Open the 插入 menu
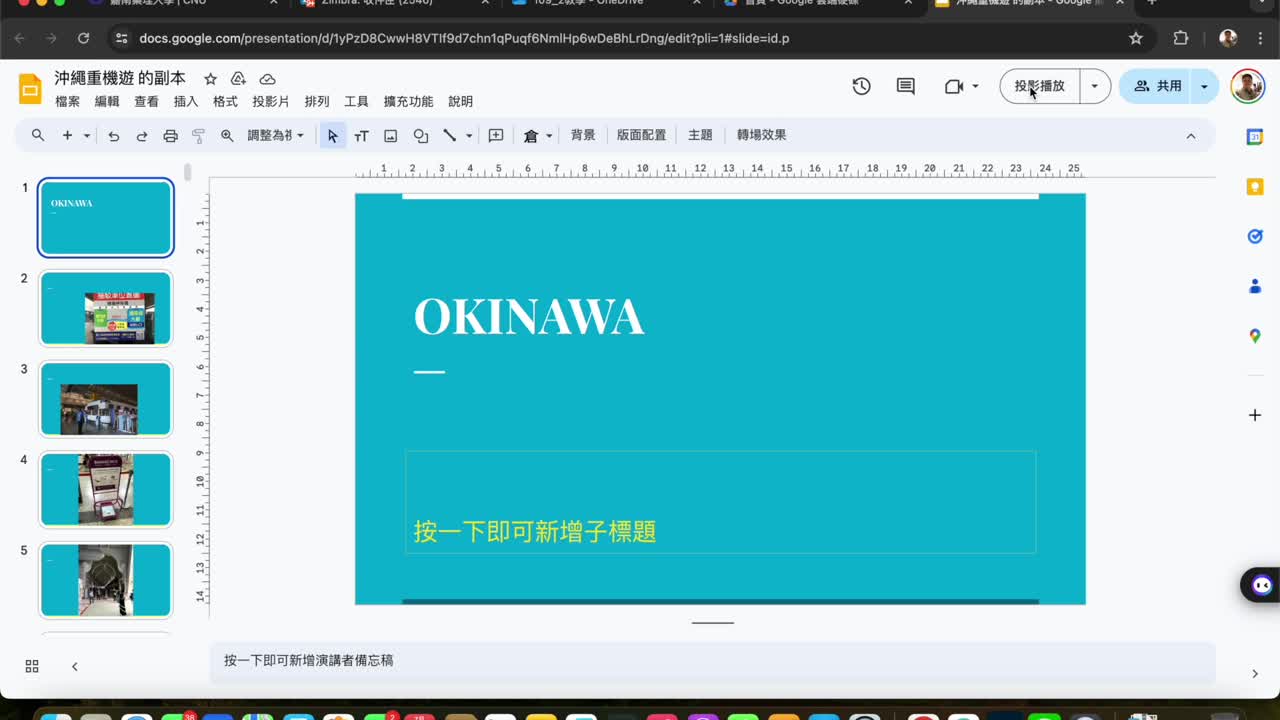Screen dimensions: 1280x720 (186, 102)
